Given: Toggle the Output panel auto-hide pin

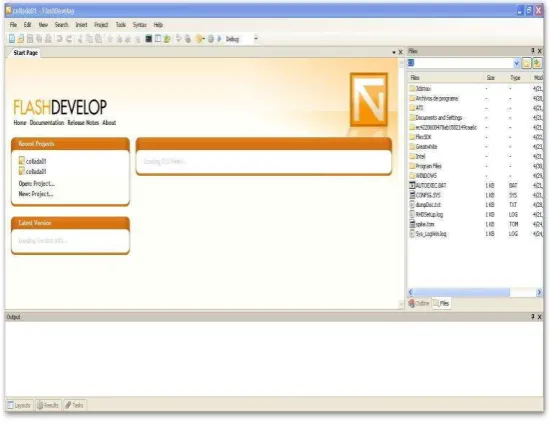Looking at the screenshot, I should point(533,317).
